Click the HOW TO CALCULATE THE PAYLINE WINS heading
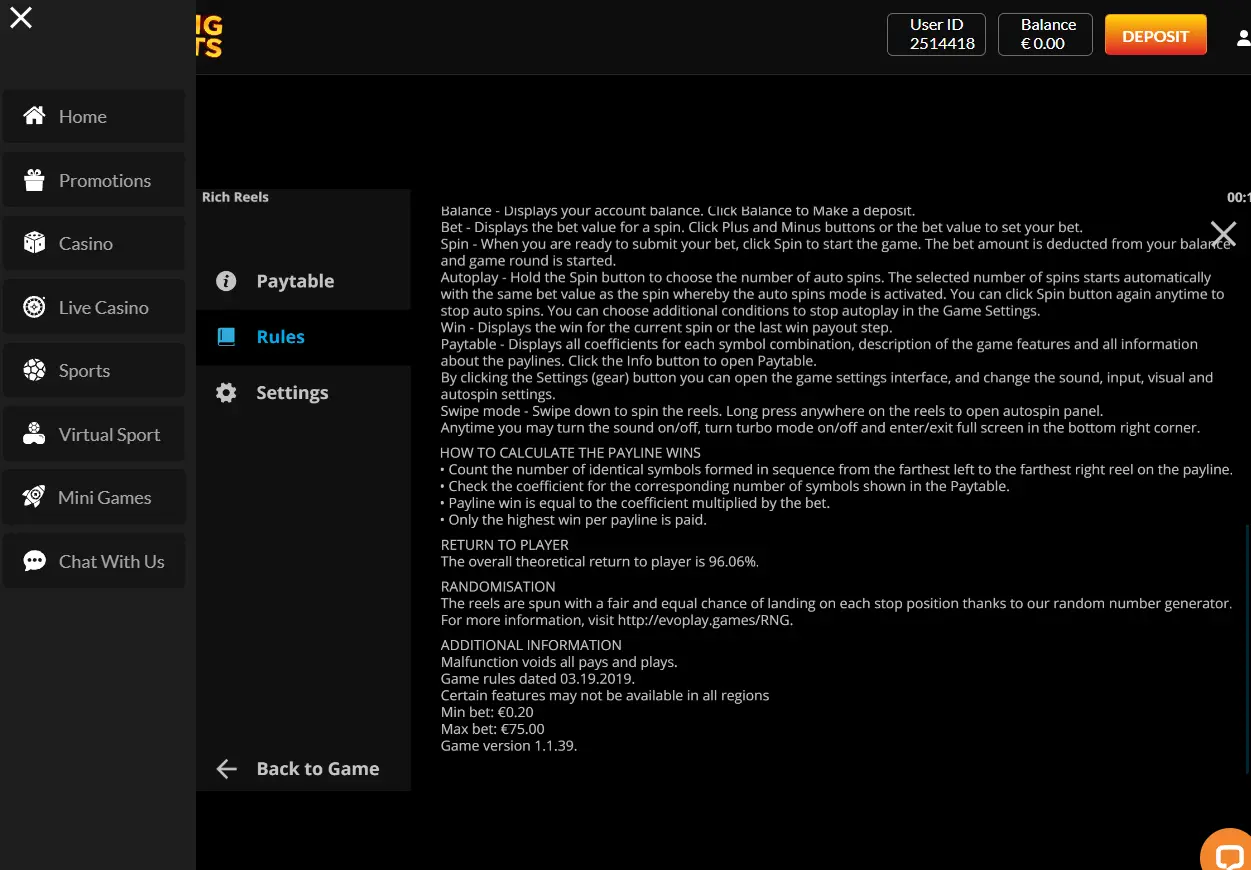 [x=571, y=453]
